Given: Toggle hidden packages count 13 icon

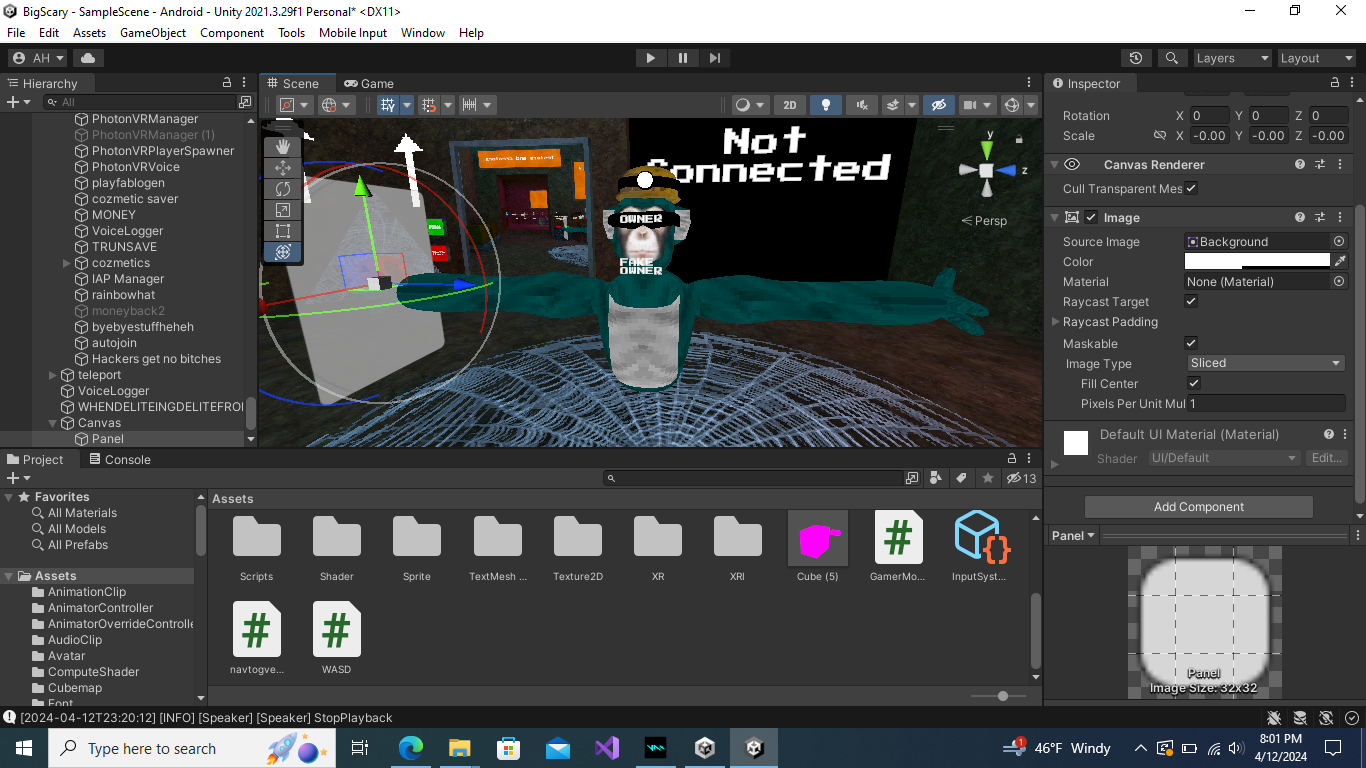Looking at the screenshot, I should point(1021,478).
